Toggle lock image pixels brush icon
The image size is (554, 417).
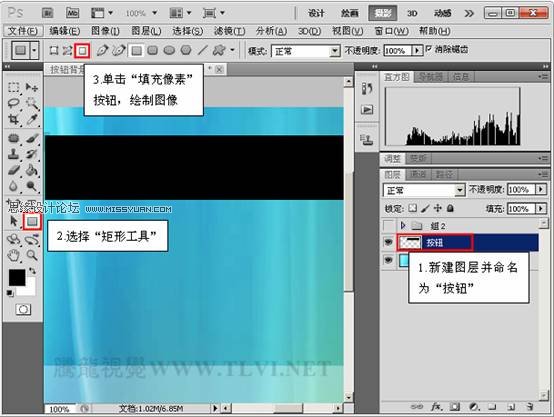(425, 208)
